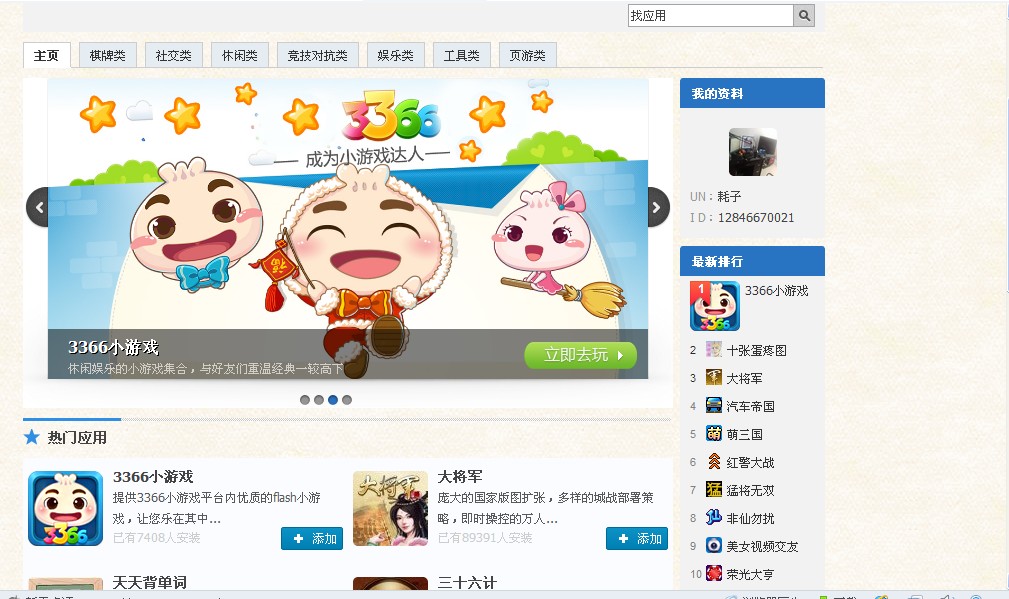Screen dimensions: 1009x599
Task: Switch to the 棋牌类 tab
Action: tap(107, 55)
